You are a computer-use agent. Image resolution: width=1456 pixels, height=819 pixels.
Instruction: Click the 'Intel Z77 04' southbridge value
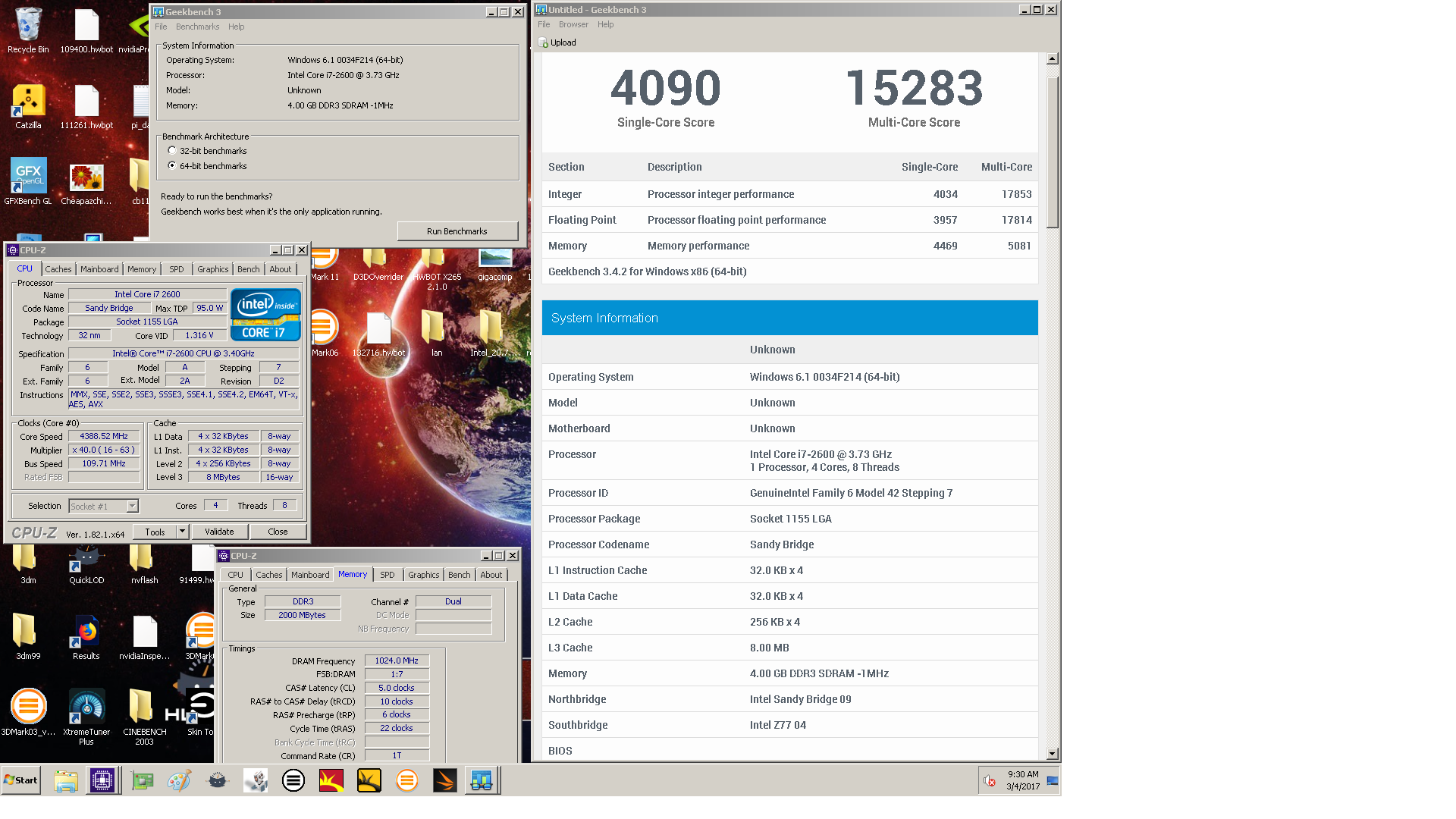(778, 725)
